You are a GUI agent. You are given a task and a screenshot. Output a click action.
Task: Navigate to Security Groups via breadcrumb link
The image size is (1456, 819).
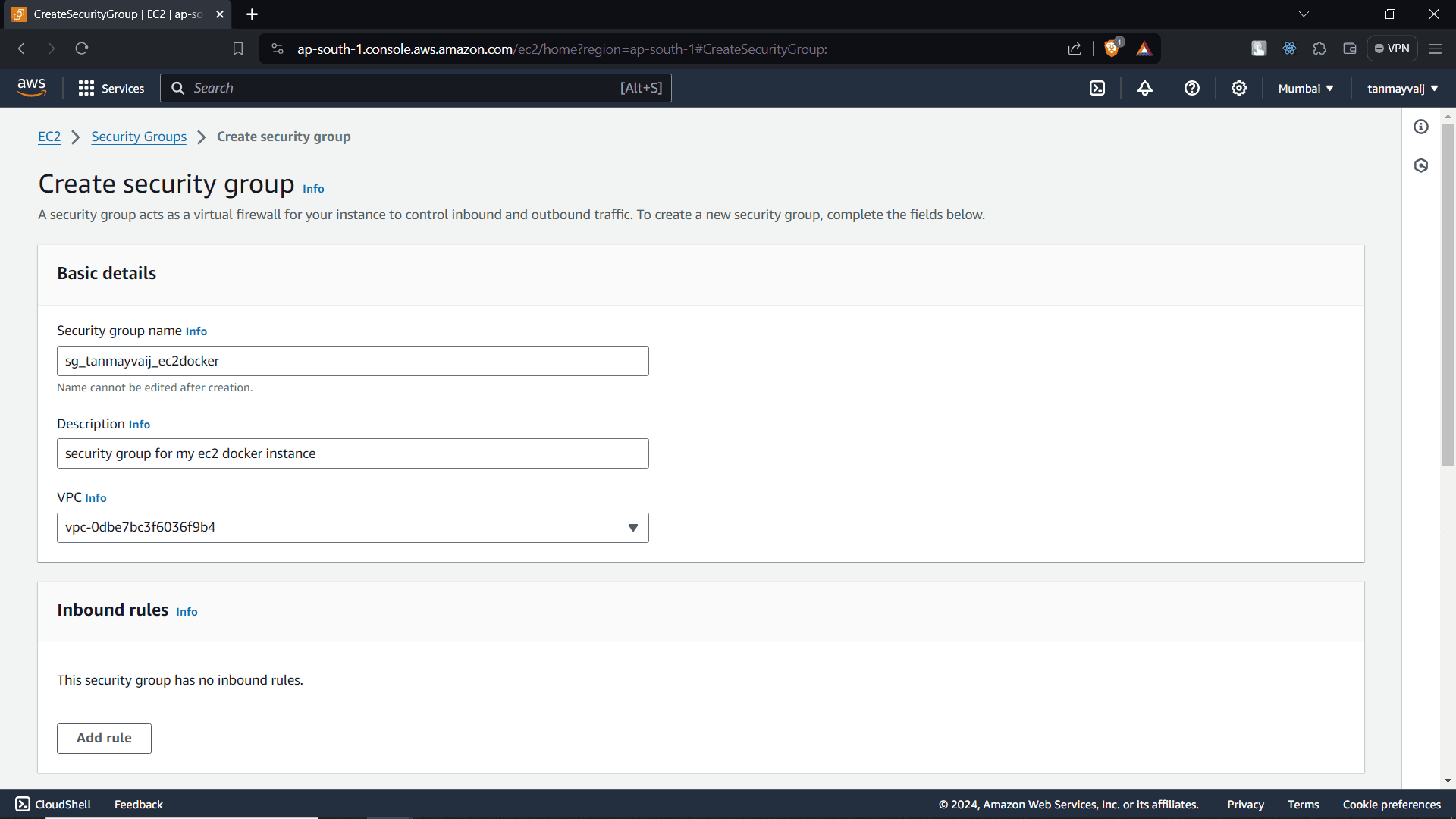(138, 136)
